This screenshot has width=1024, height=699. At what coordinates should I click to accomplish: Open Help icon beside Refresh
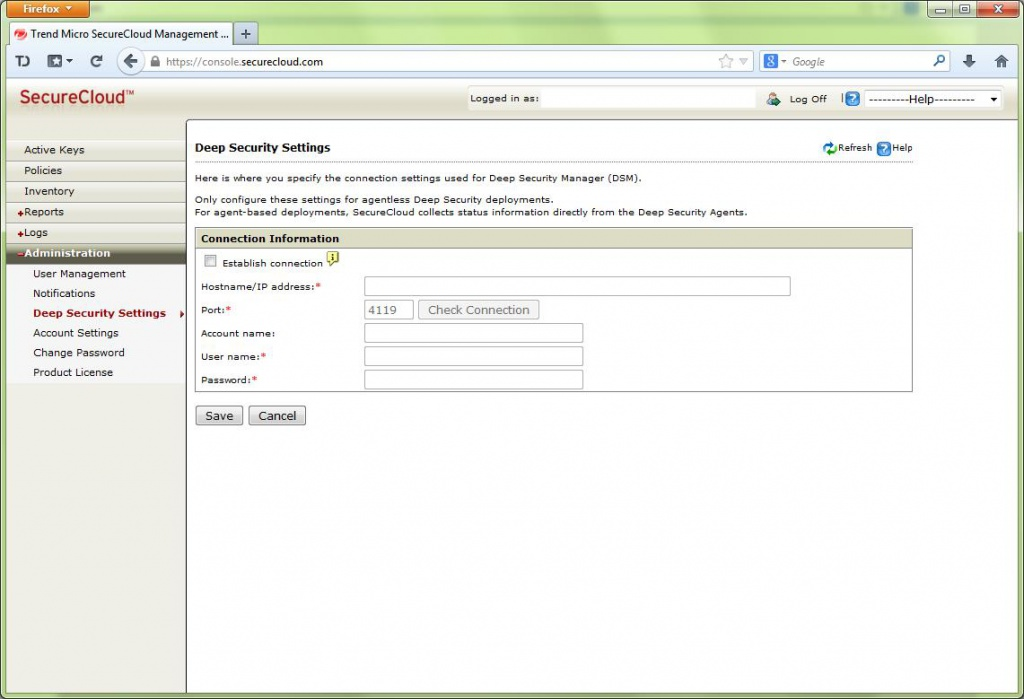tap(884, 148)
